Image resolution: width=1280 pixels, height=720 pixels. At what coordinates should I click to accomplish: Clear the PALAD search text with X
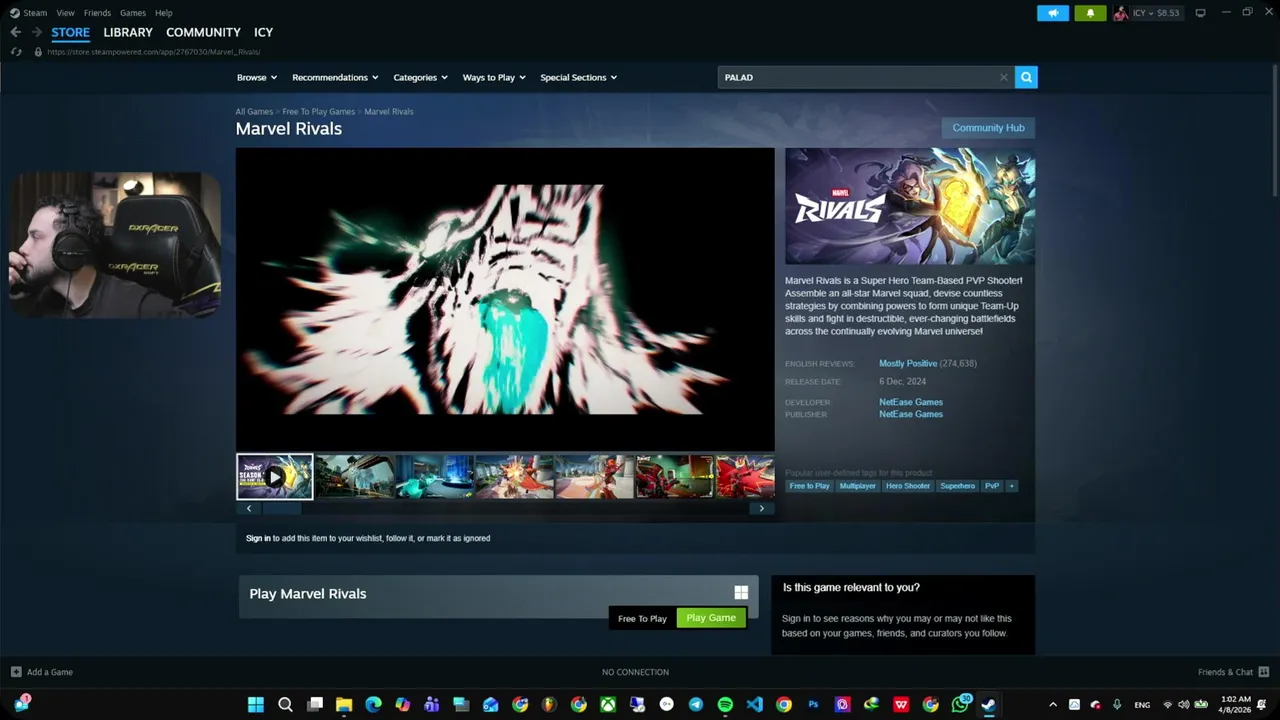(1004, 77)
